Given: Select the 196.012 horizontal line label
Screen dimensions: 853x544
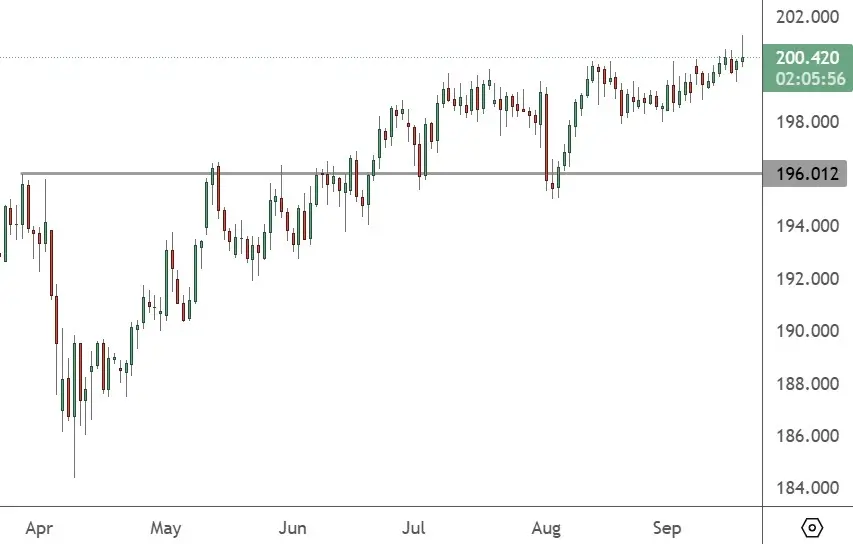Looking at the screenshot, I should pos(808,174).
